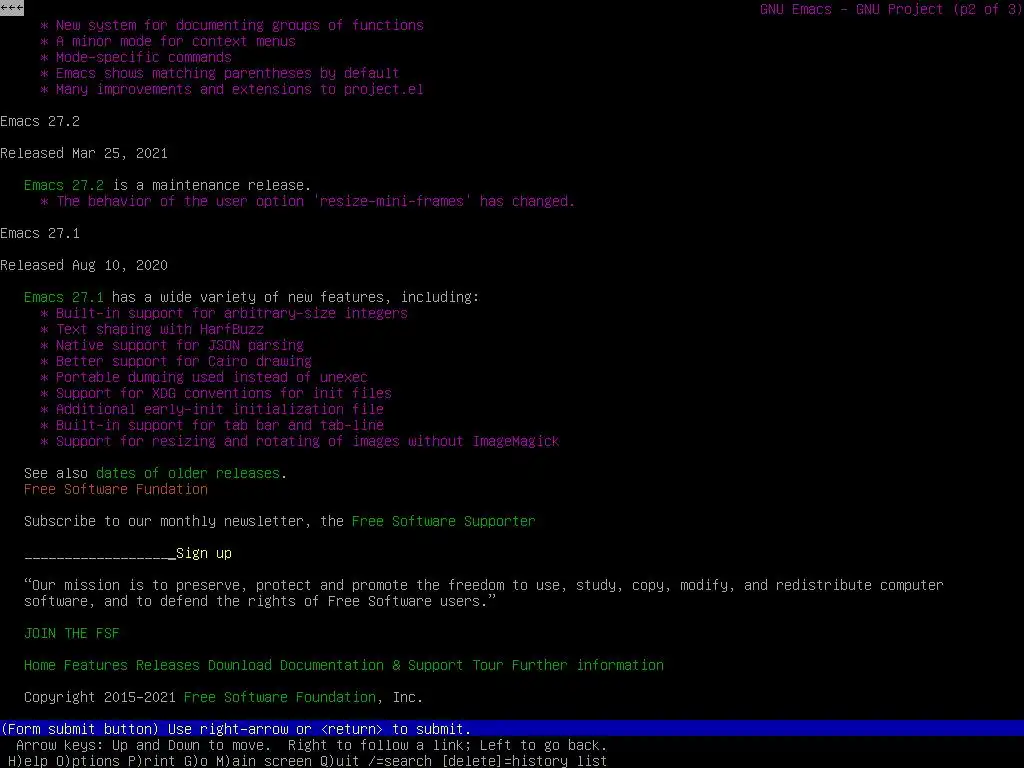Click the 'Released Mar 25, 2021' text
The image size is (1024, 768).
[84, 153]
